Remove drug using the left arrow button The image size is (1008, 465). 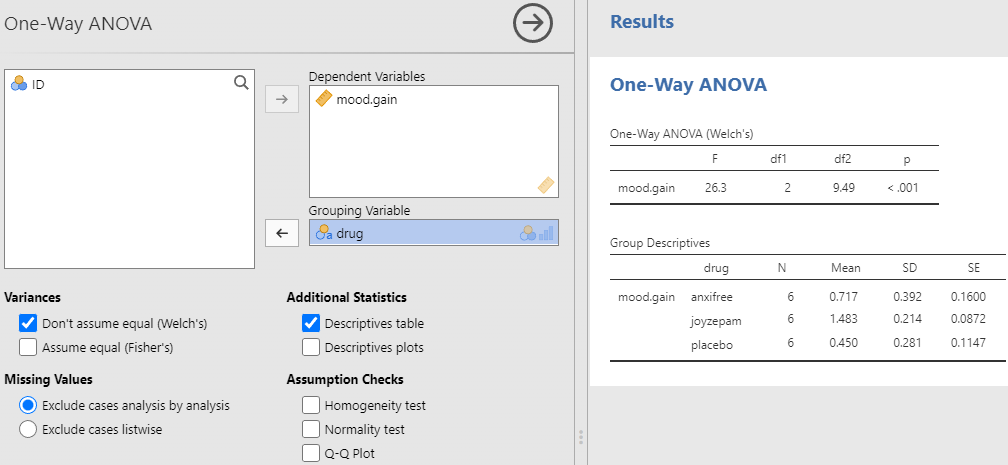point(281,233)
